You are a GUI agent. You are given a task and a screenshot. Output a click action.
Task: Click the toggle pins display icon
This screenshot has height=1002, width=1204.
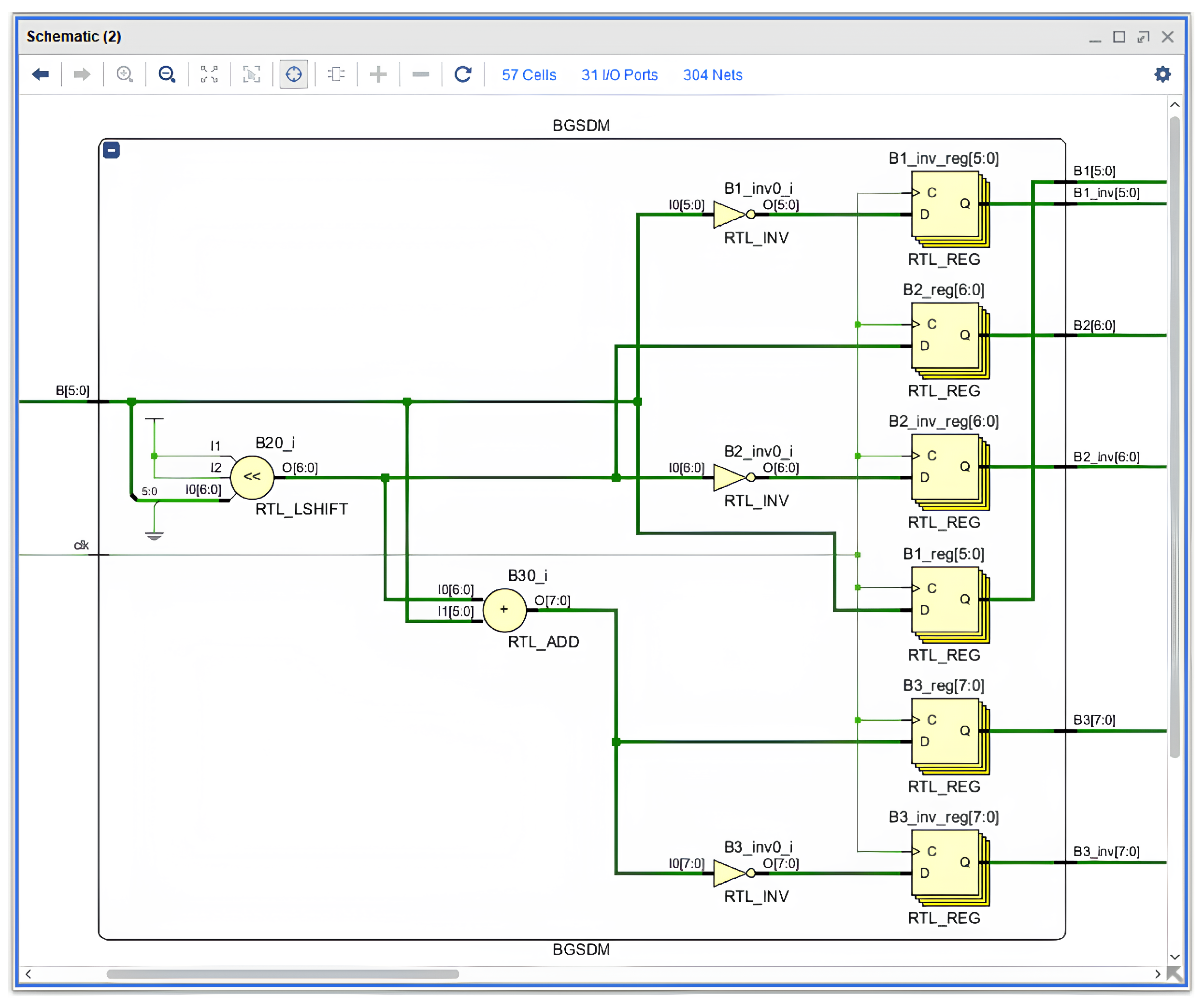[336, 74]
